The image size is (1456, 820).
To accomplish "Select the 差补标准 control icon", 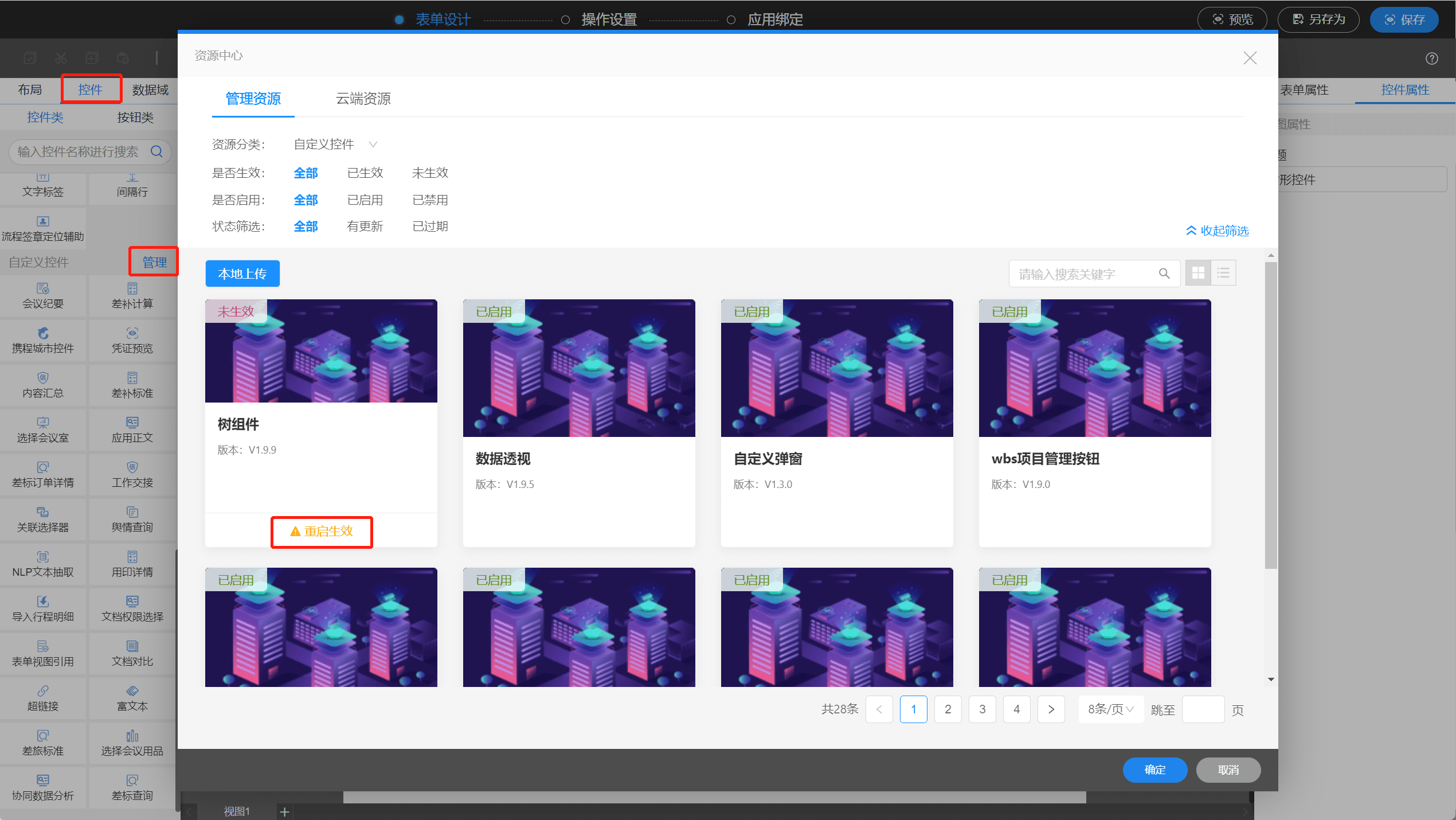I will (132, 378).
